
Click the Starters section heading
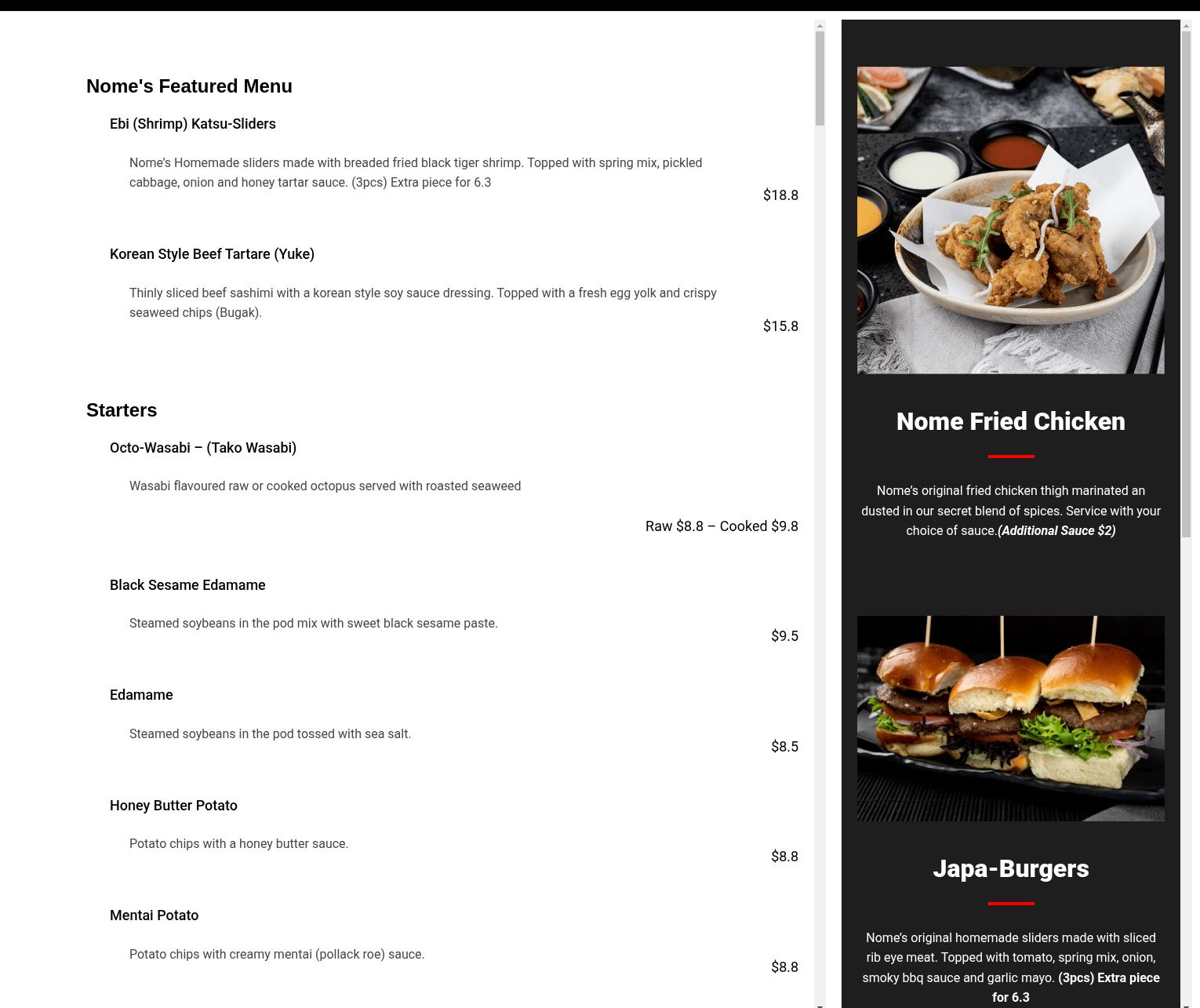point(122,410)
